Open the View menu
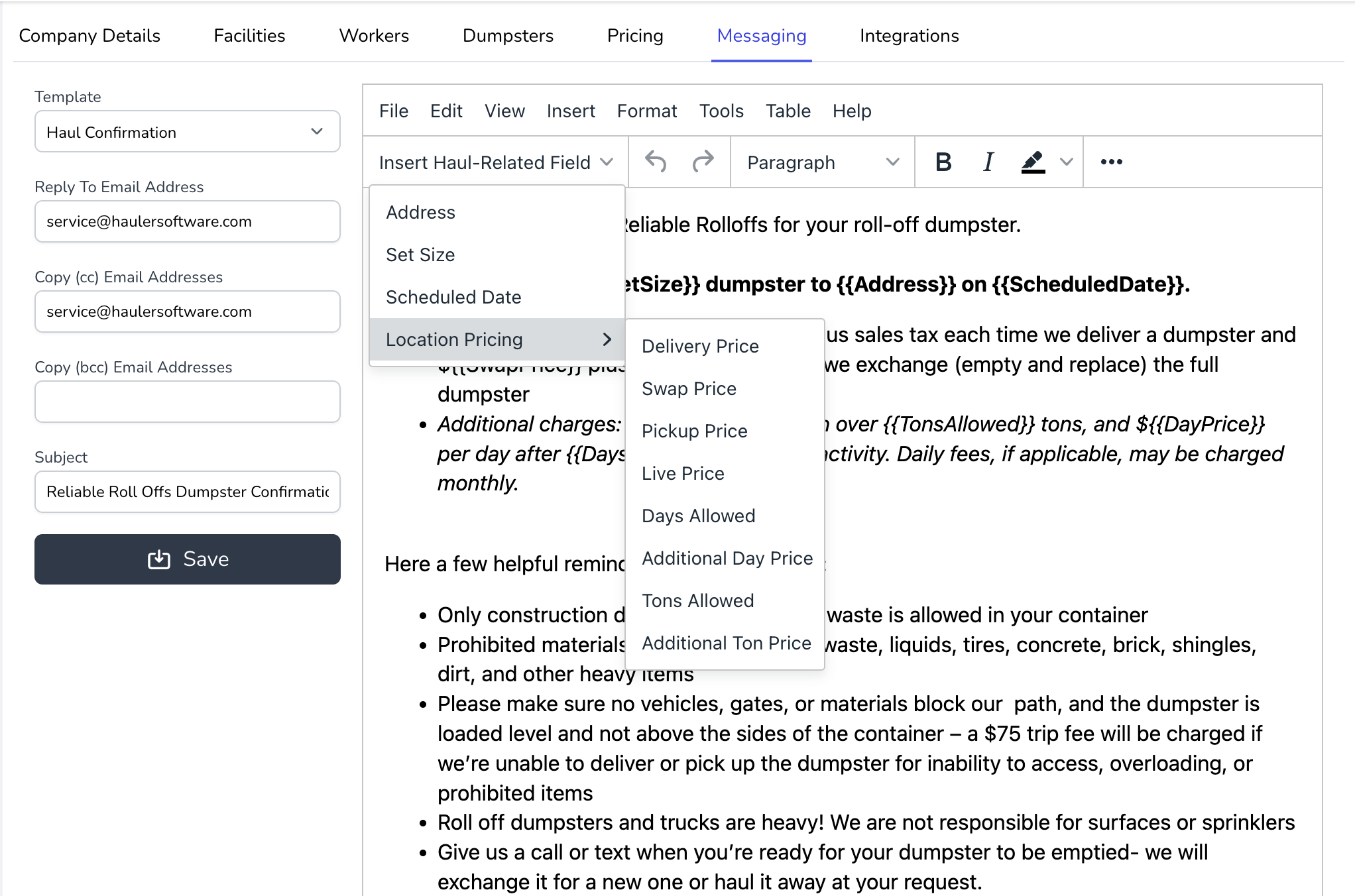This screenshot has height=896, width=1355. click(x=504, y=111)
